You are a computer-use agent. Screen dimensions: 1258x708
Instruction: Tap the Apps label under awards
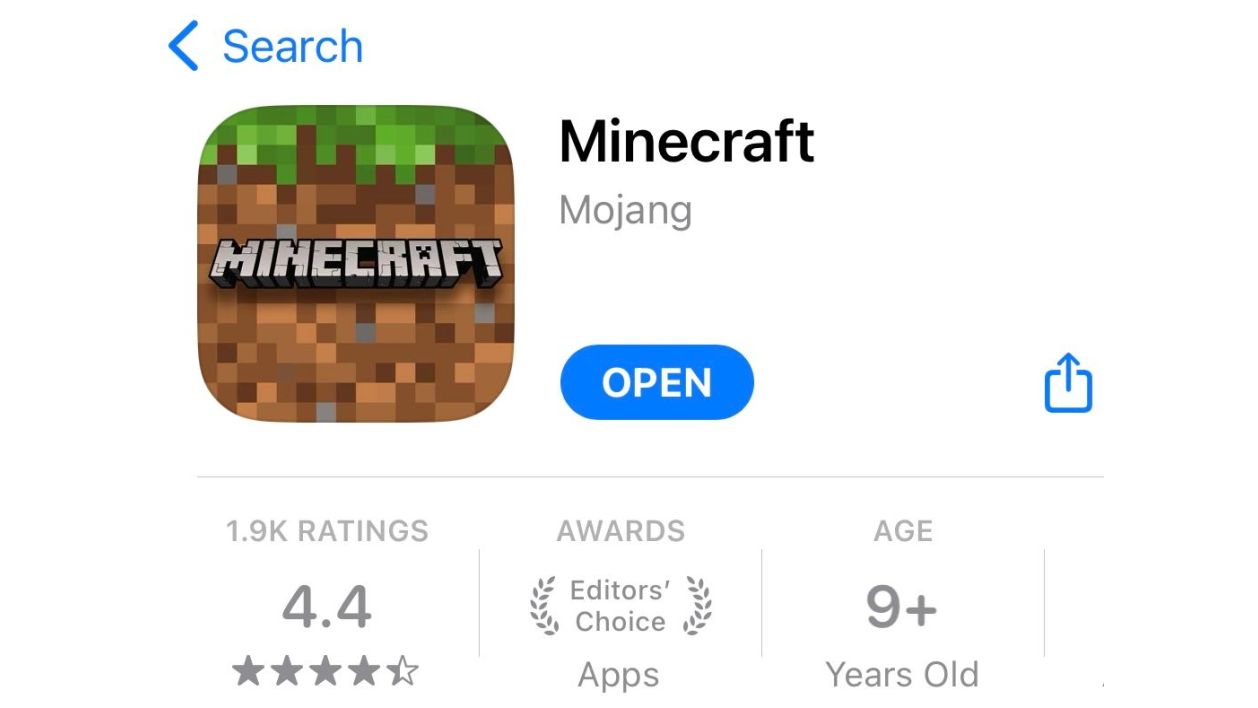coord(618,676)
